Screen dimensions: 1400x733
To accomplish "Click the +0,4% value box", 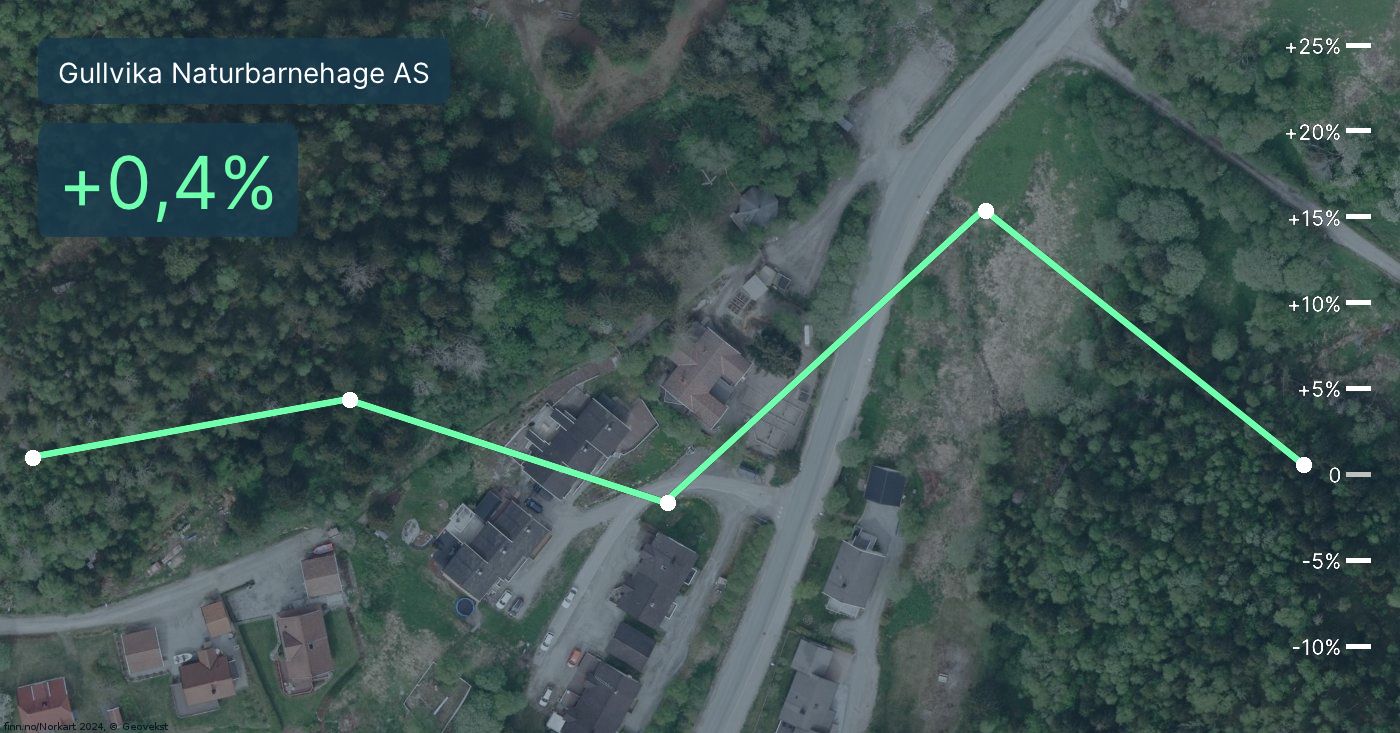I will tap(168, 182).
